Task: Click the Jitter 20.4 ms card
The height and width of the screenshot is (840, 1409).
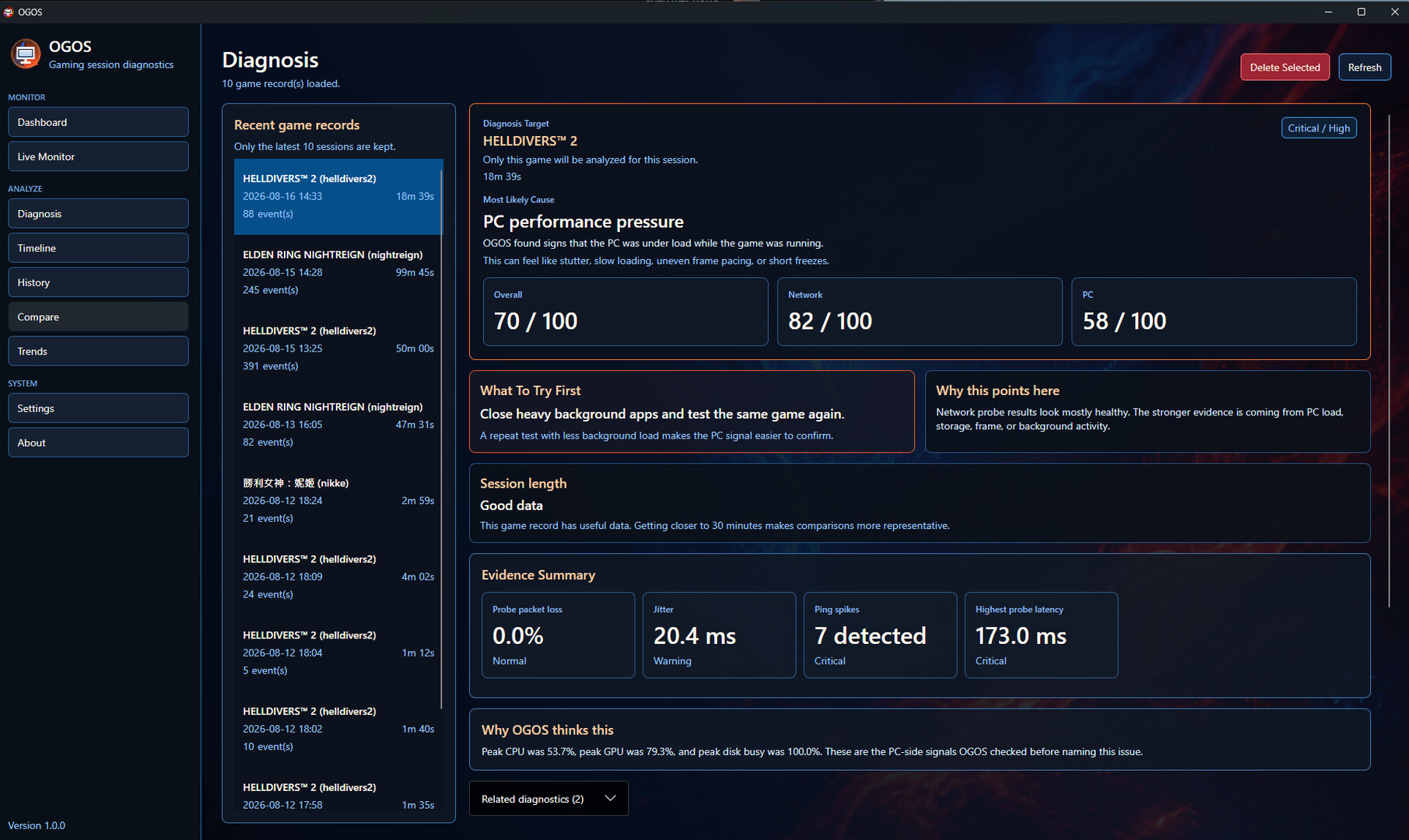Action: coord(719,635)
